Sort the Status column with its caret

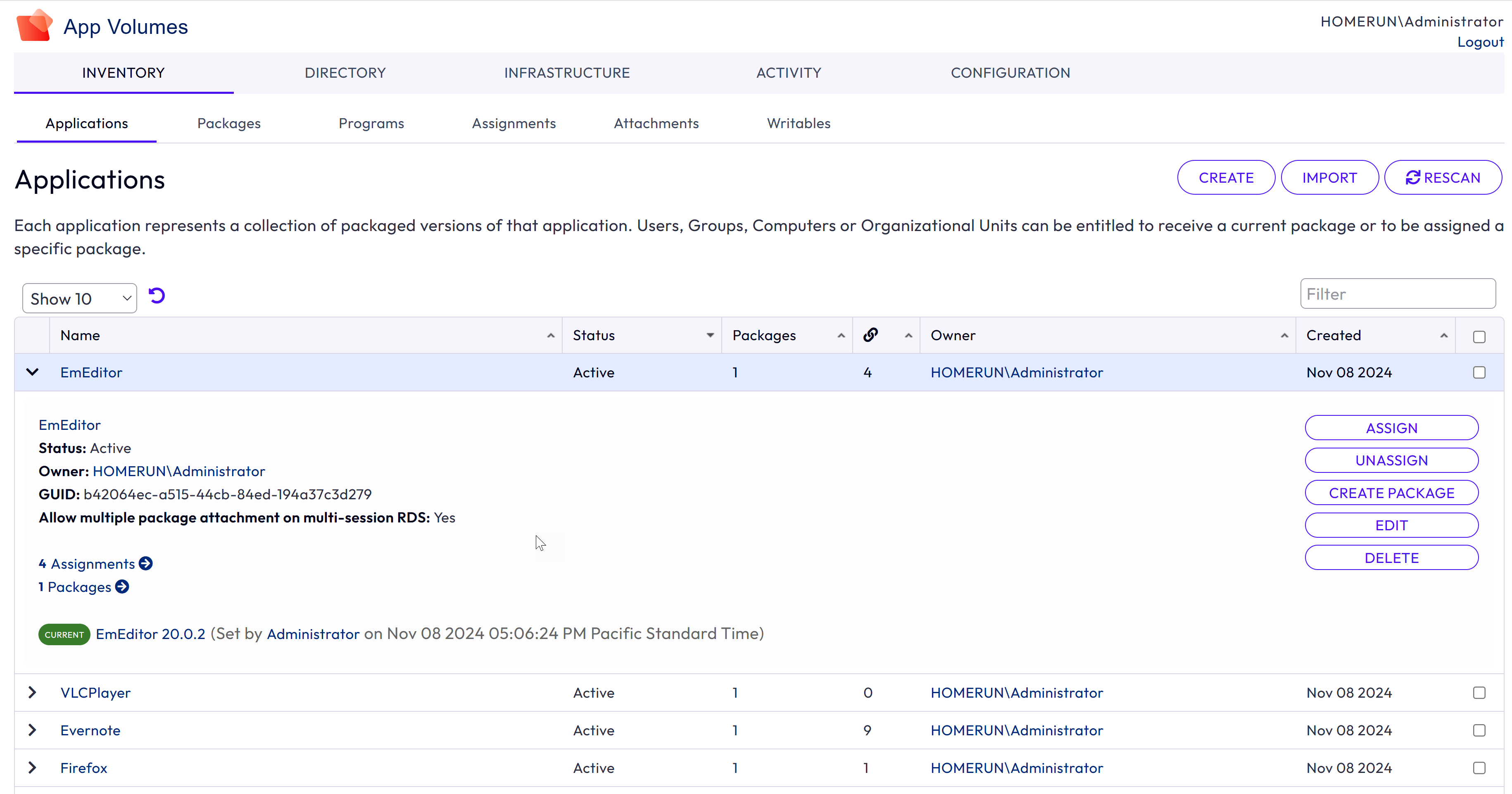click(x=710, y=335)
